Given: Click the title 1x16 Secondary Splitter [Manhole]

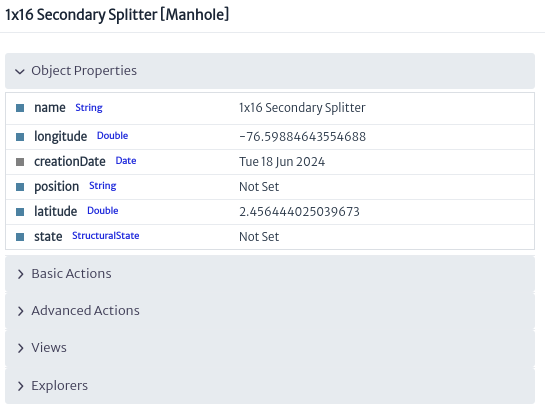Looking at the screenshot, I should tap(117, 15).
